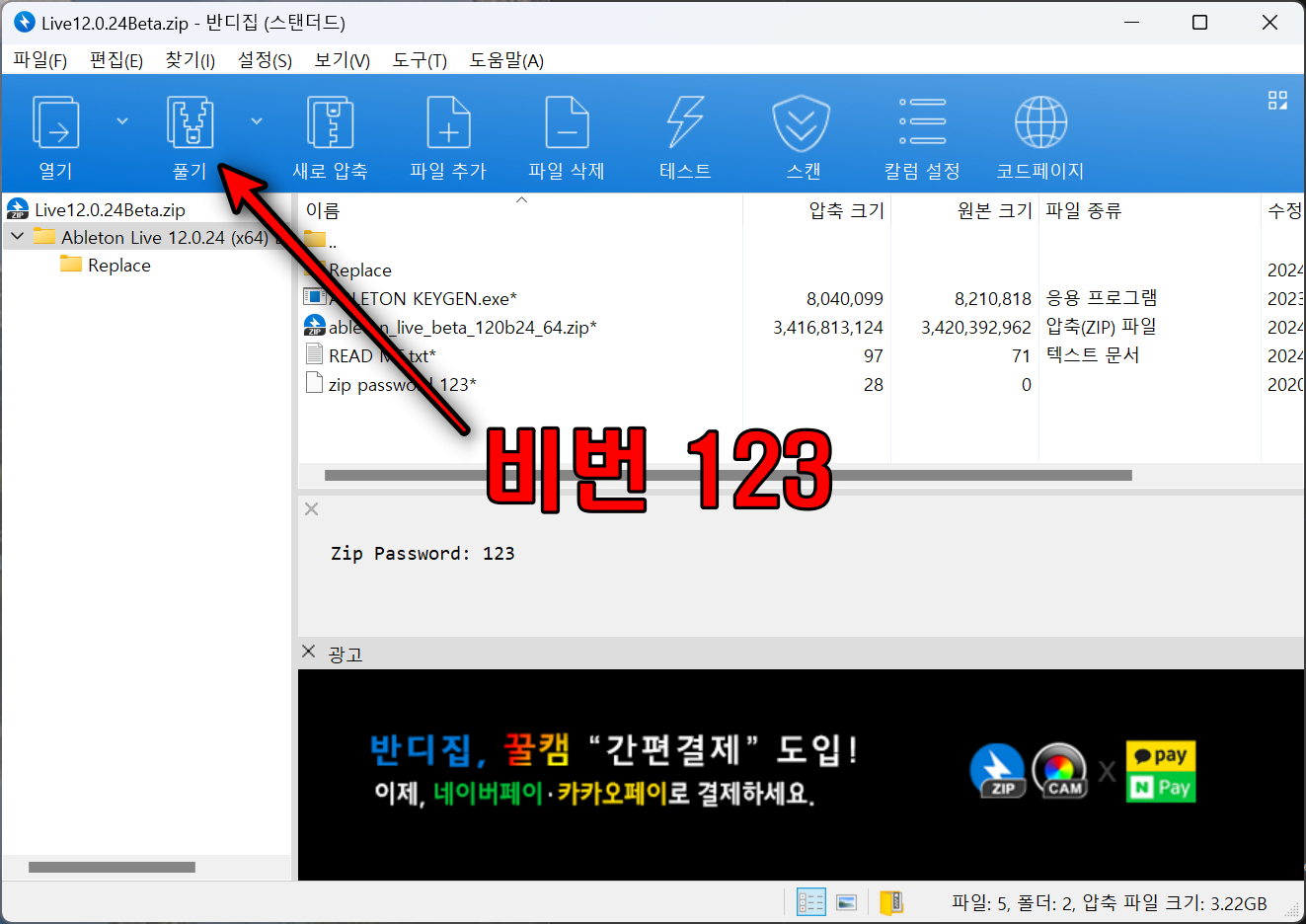Screen dimensions: 1306x924
Task: Click the folder tree horizontal scrollbar
Action: tap(112, 867)
